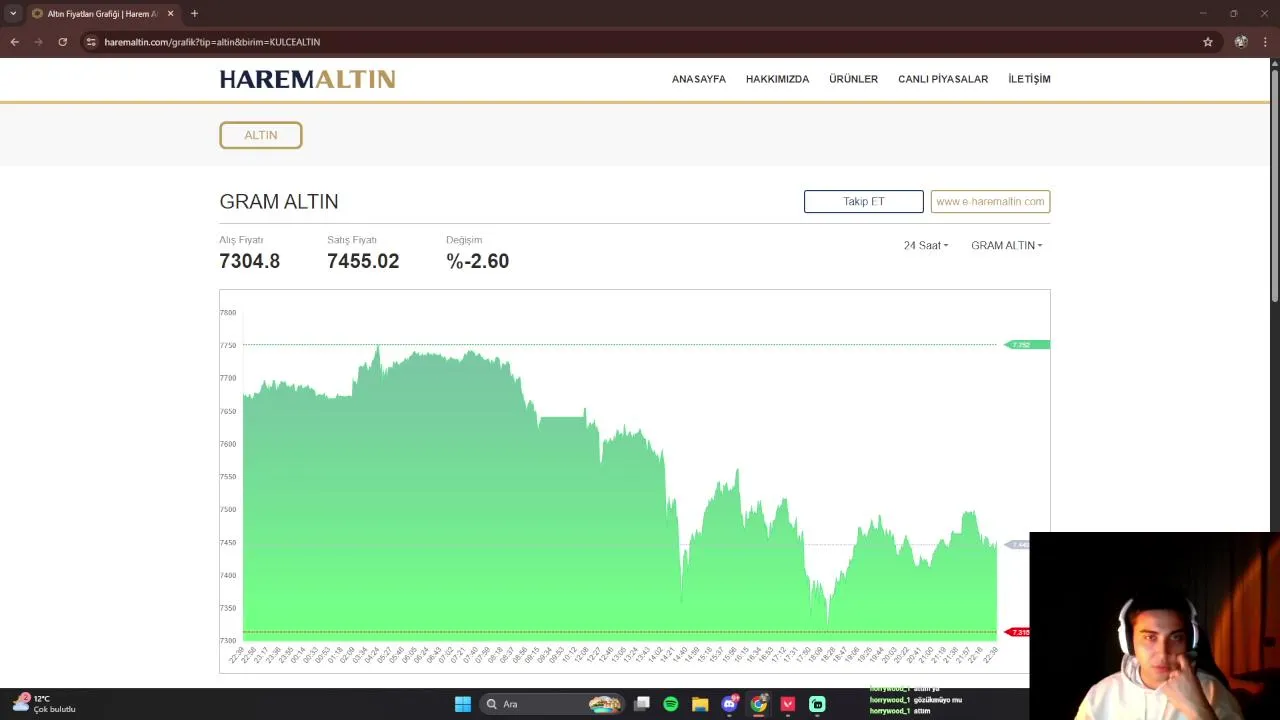1280x720 pixels.
Task: Bookmark this page with the star icon
Action: (x=1208, y=42)
